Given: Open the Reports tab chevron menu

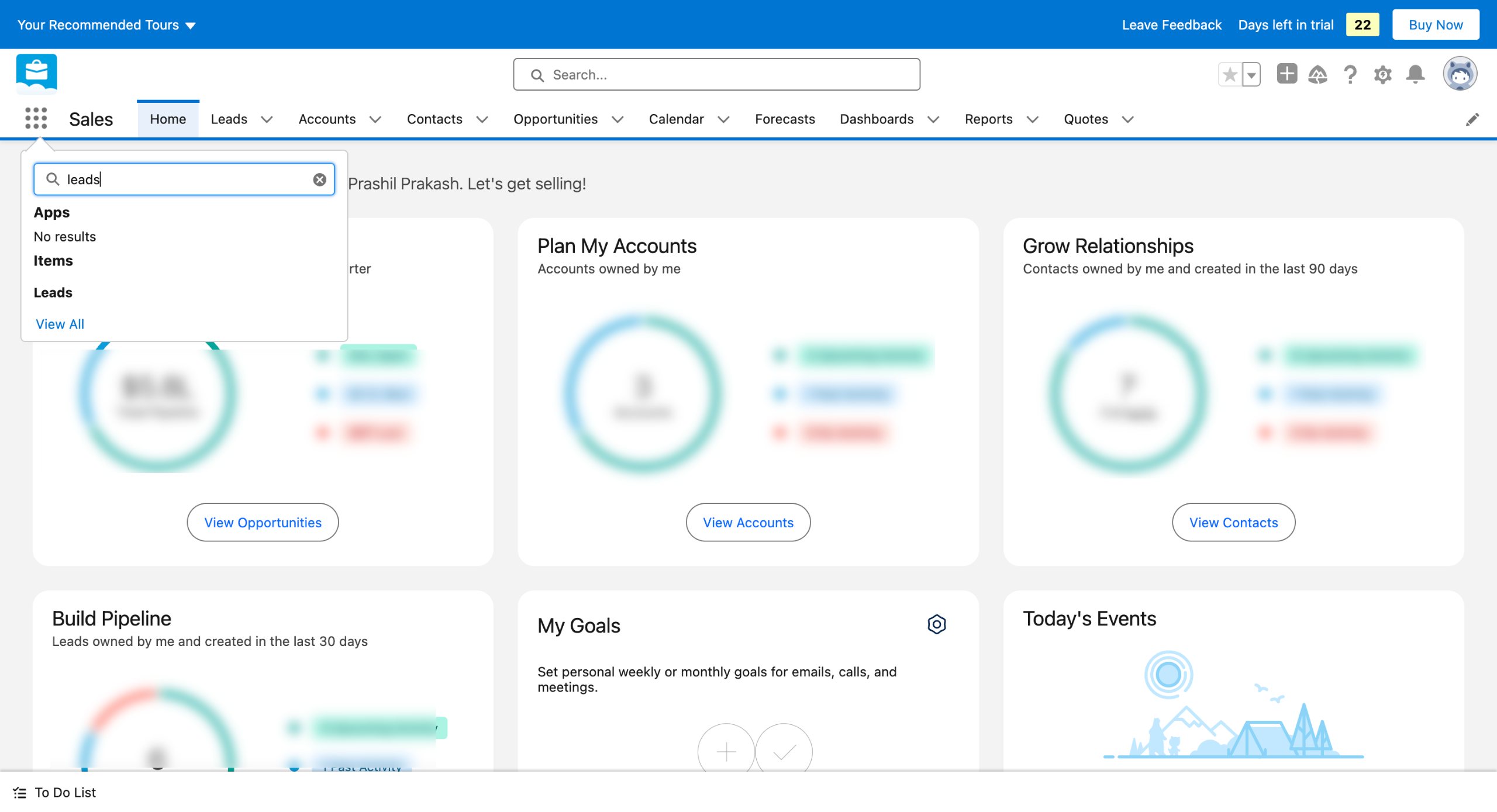Looking at the screenshot, I should coord(1033,119).
